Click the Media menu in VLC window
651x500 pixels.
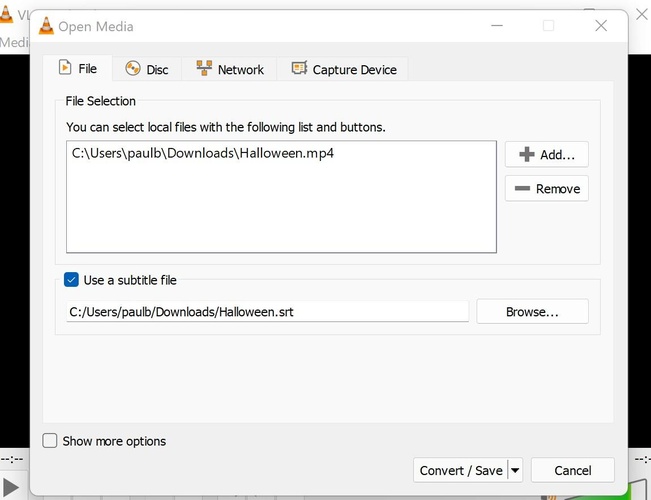coord(15,42)
